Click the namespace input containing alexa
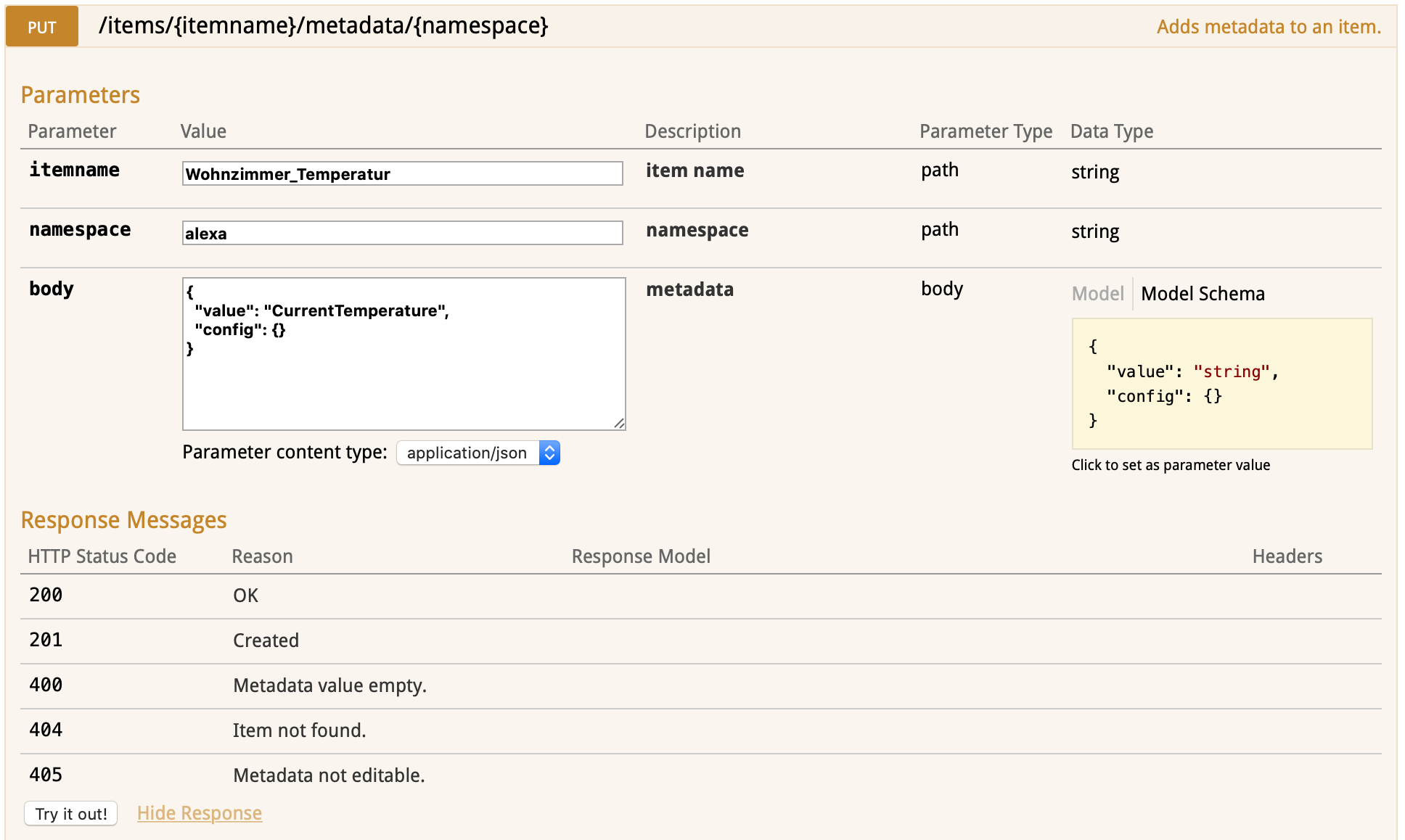Viewport: 1405px width, 840px height. [402, 233]
